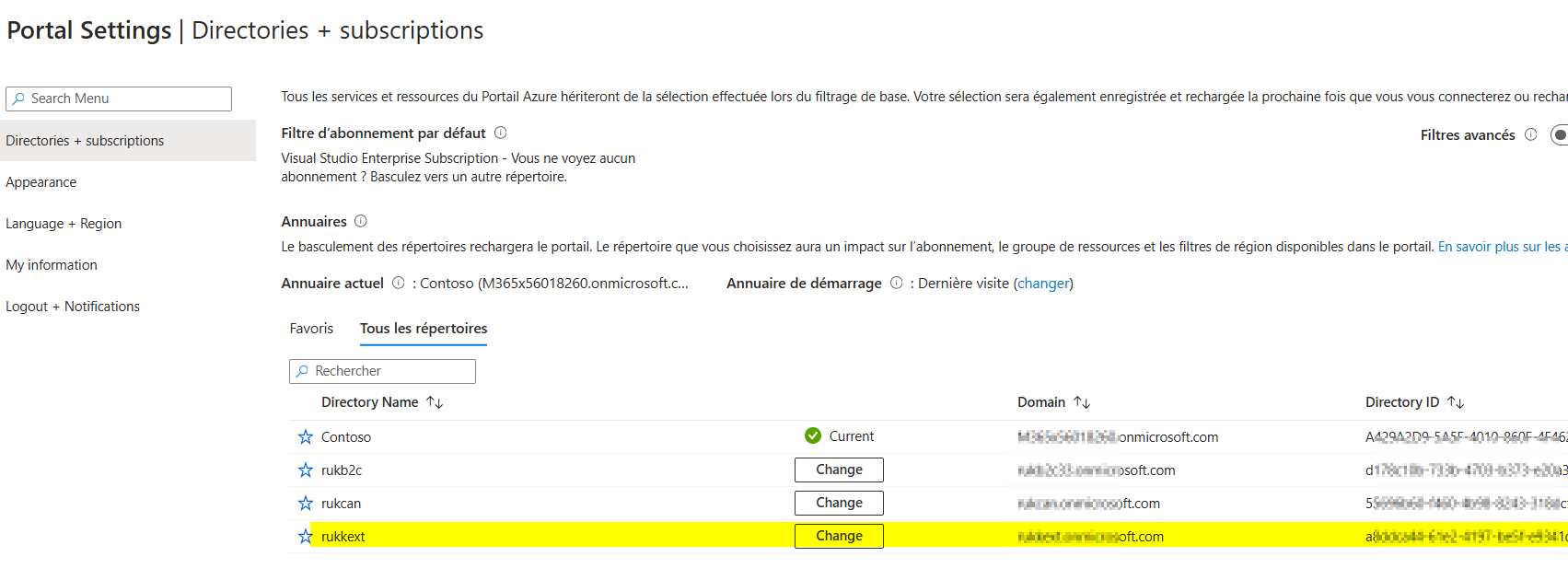Screen dimensions: 1568x580
Task: Open Directories + subscriptions settings
Action: pyautogui.click(x=128, y=141)
